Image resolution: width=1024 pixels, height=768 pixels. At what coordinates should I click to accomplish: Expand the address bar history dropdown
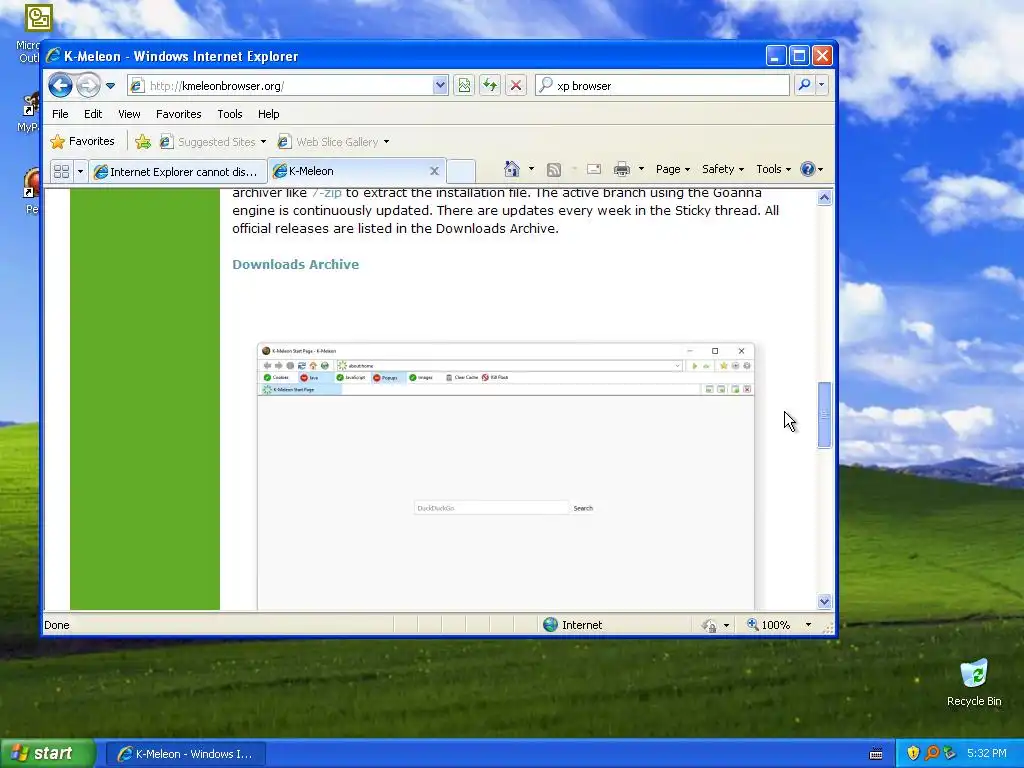(440, 86)
